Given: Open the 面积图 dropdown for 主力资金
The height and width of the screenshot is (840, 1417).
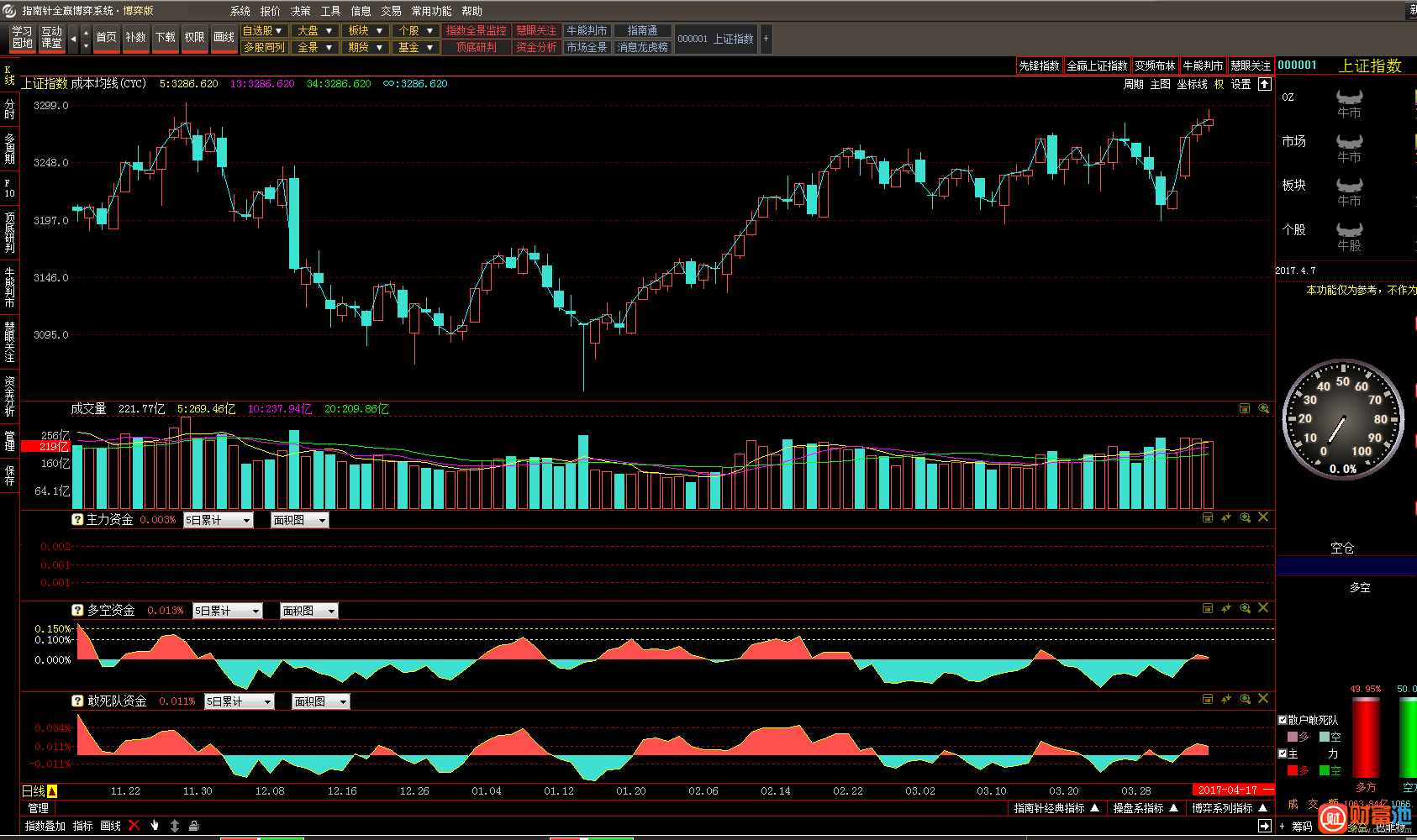Looking at the screenshot, I should tap(300, 520).
